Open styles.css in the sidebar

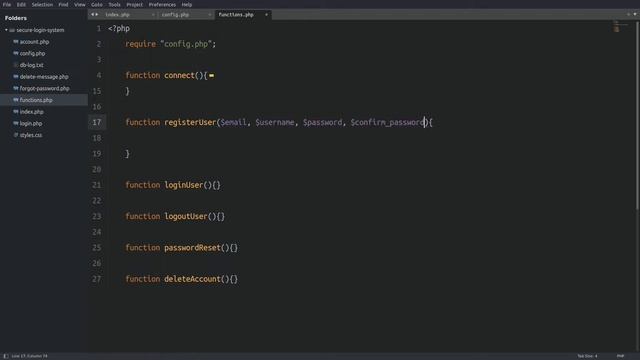coord(31,135)
